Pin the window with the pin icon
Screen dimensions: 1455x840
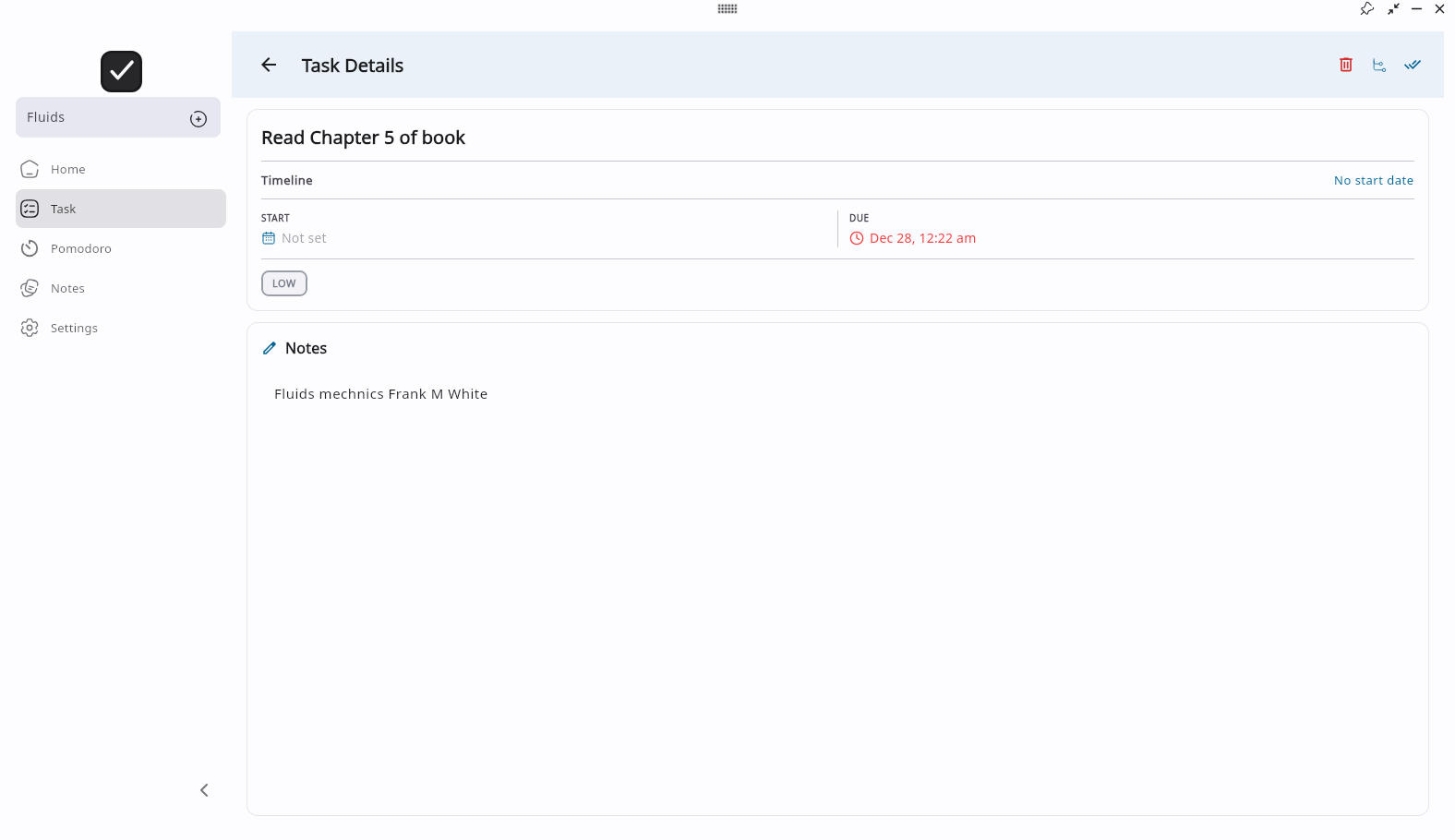click(1367, 8)
